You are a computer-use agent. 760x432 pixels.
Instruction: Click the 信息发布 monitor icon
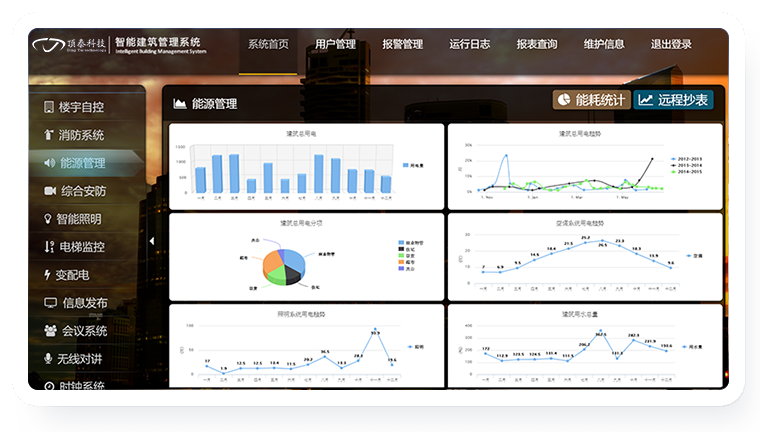[48, 303]
